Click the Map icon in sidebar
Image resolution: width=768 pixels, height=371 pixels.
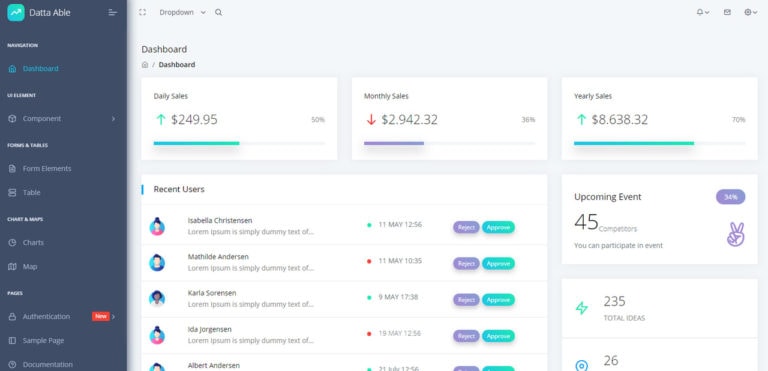tap(12, 267)
